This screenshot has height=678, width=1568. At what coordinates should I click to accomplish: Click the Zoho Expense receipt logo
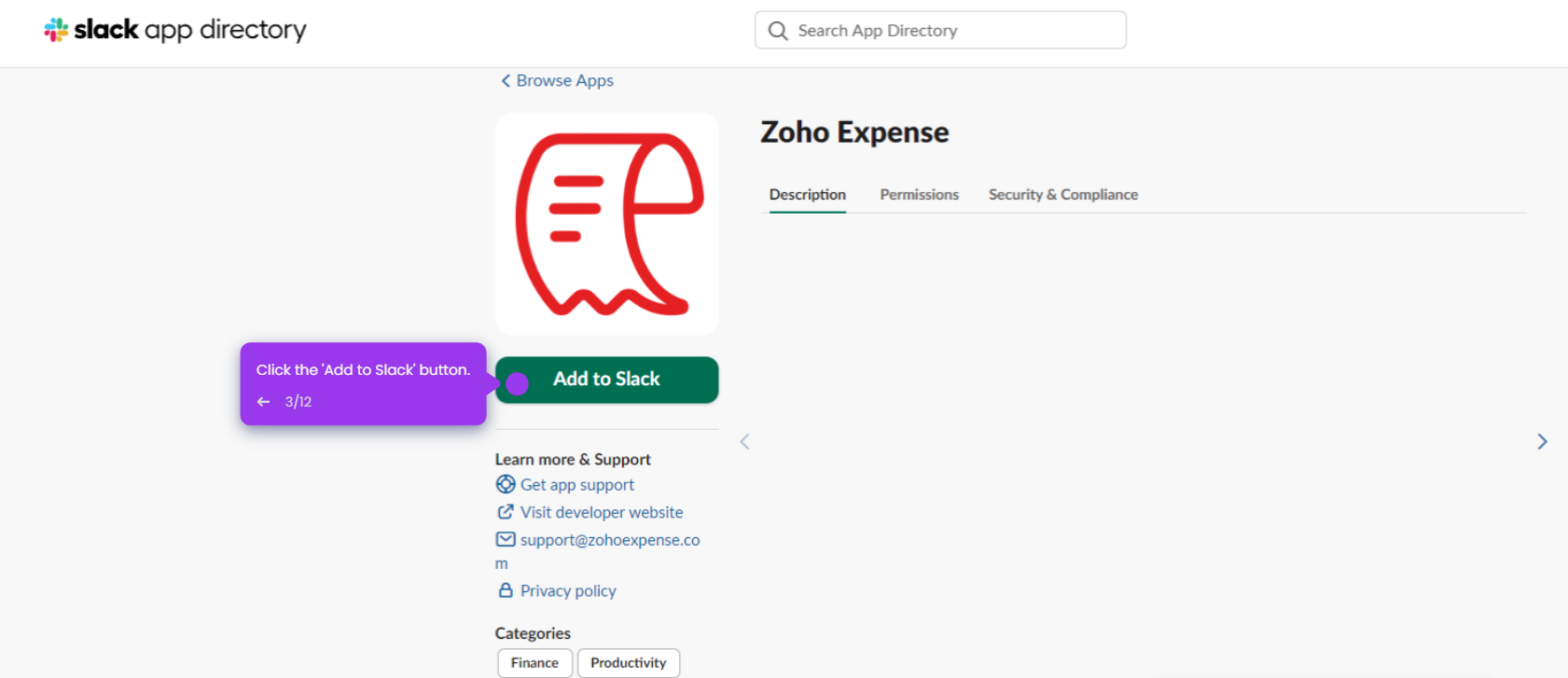[x=607, y=224]
